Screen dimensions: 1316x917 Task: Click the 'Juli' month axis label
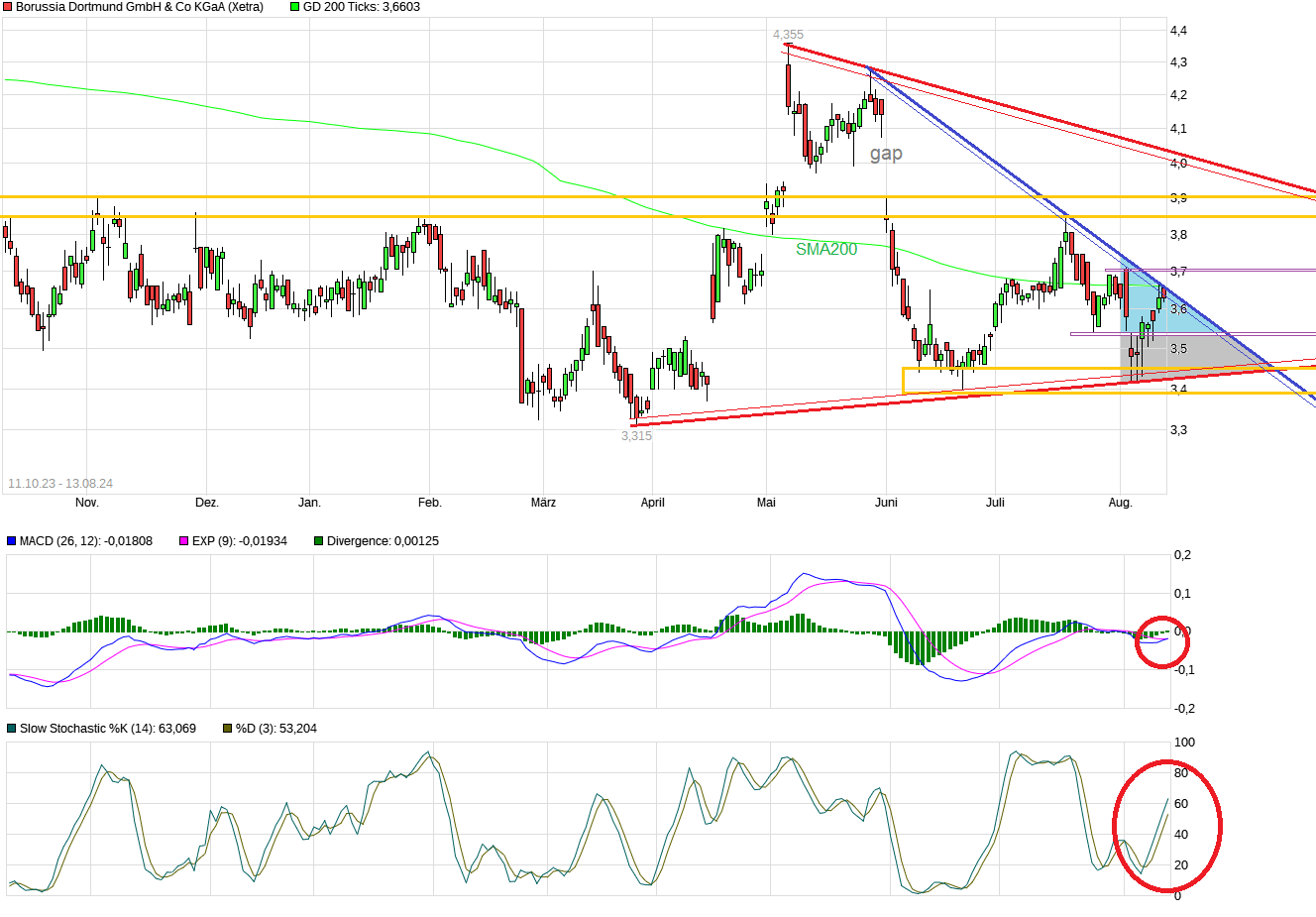pos(995,503)
